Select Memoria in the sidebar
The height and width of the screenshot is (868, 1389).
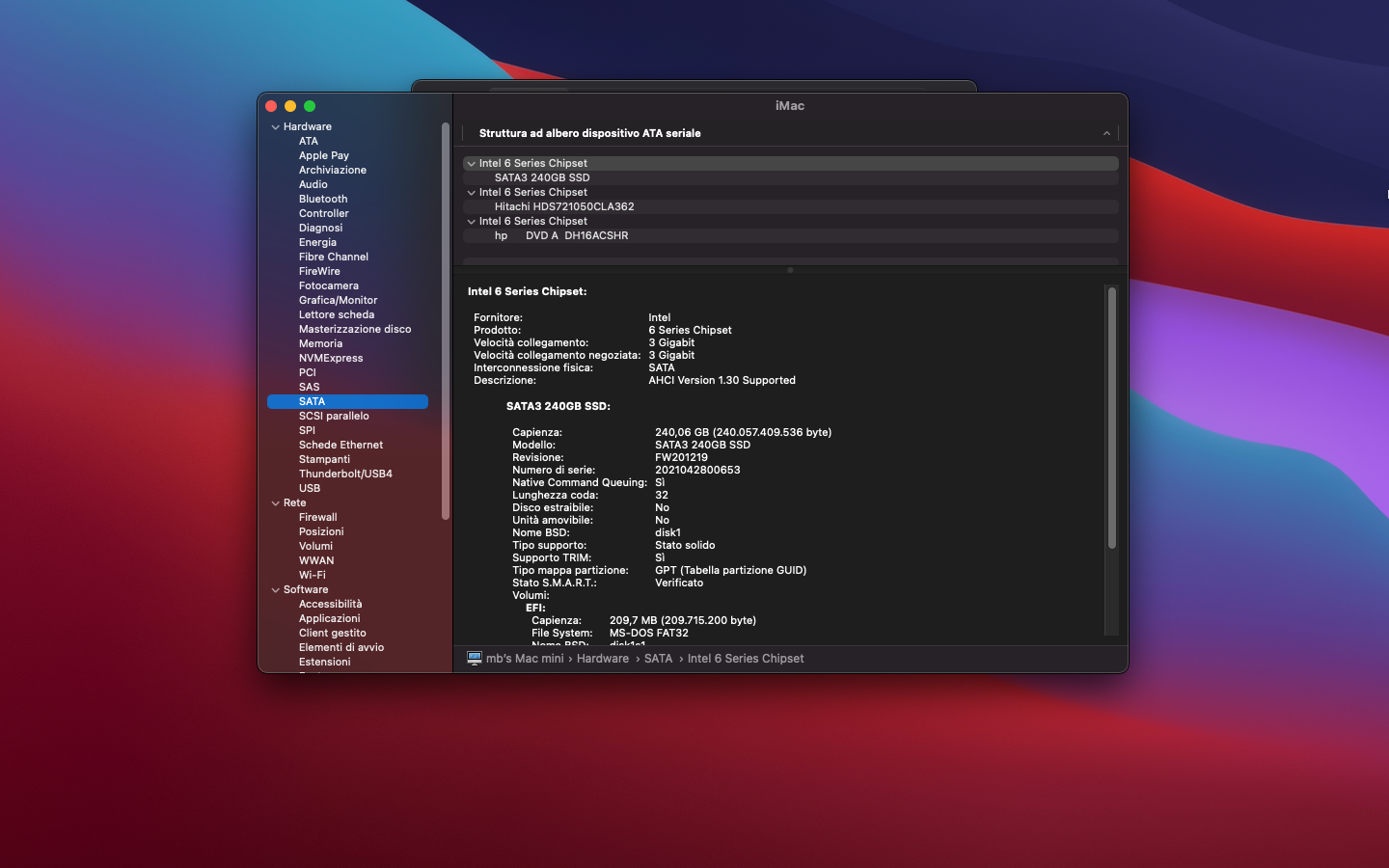[x=320, y=343]
